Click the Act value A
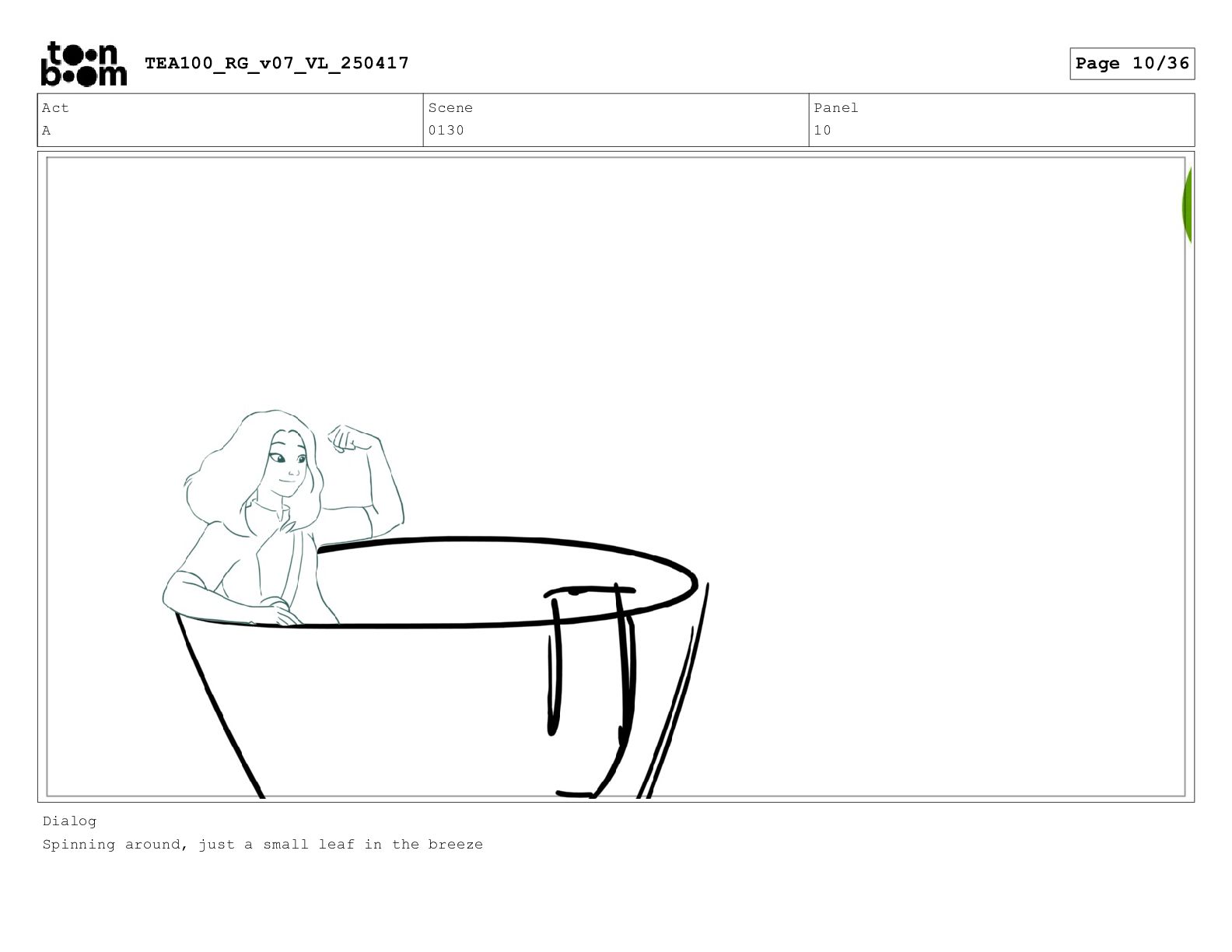 pyautogui.click(x=47, y=131)
